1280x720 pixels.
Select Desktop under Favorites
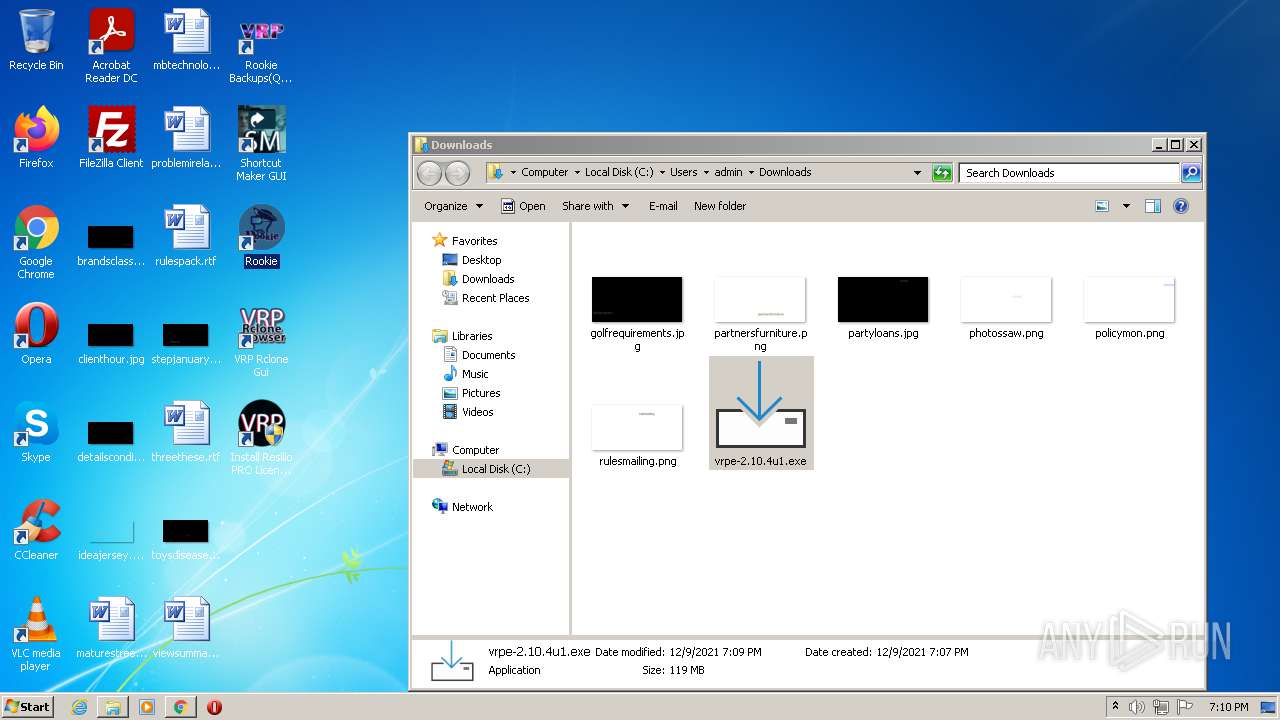472,260
